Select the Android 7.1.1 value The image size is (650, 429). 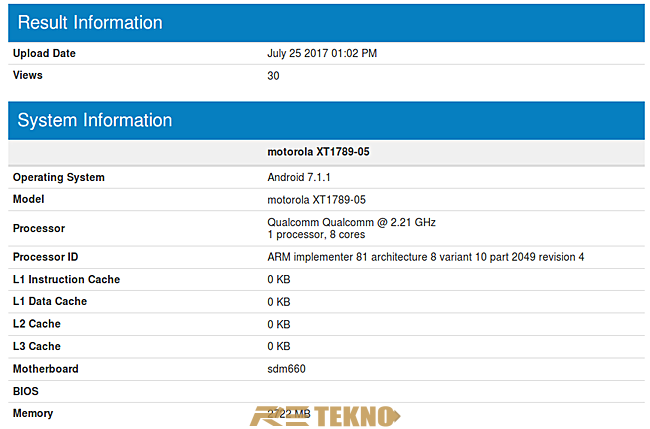click(298, 177)
